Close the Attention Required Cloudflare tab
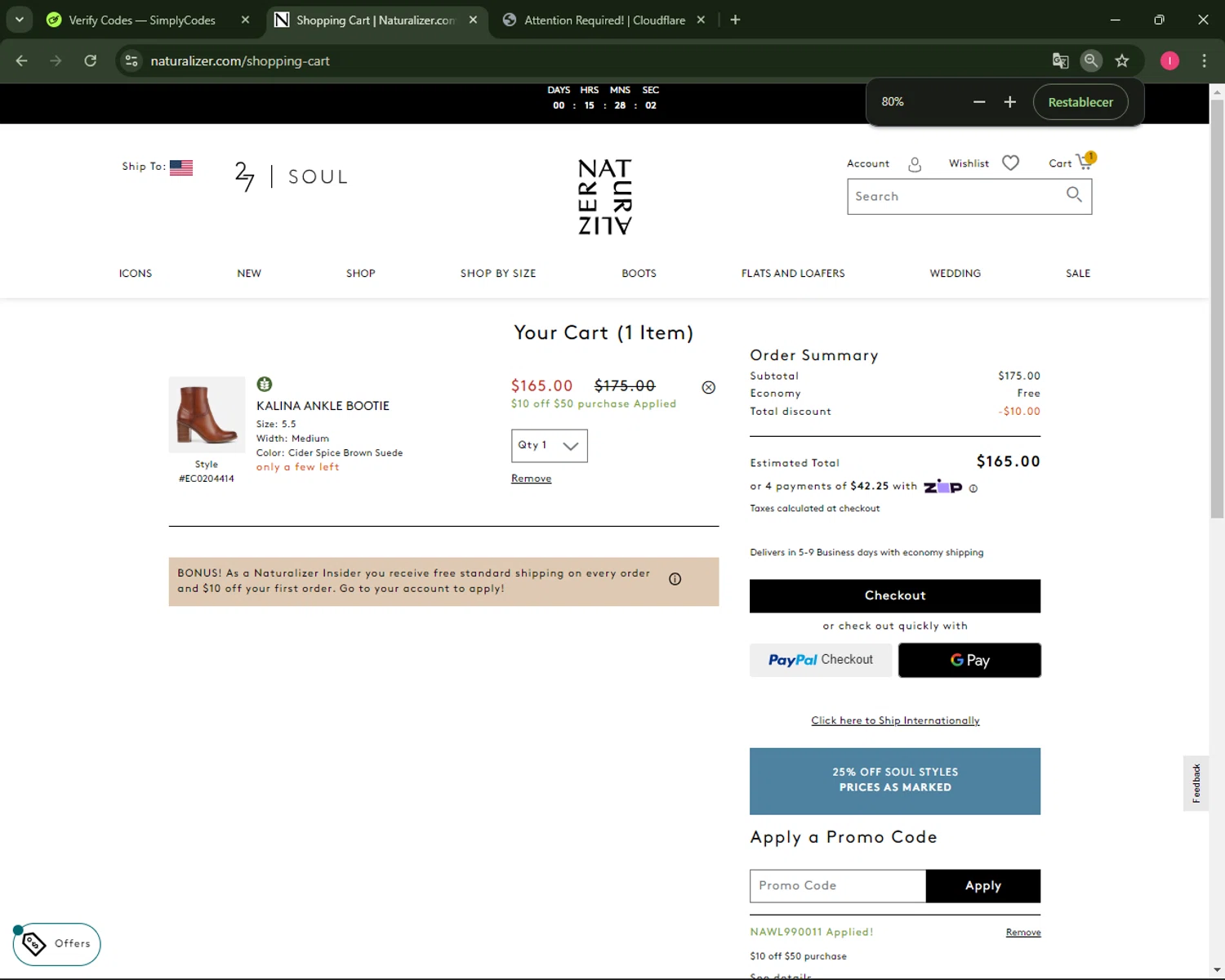This screenshot has height=980, width=1225. 701,20
